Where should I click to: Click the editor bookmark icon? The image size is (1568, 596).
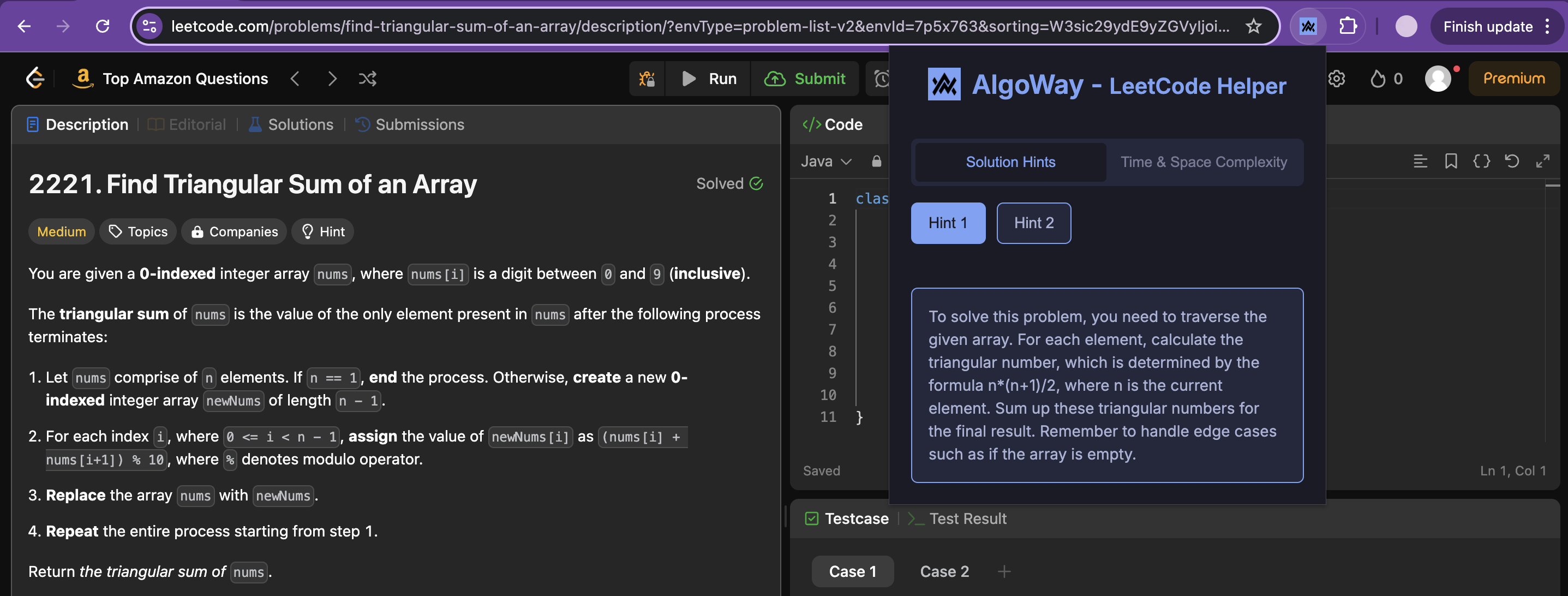[x=1451, y=162]
